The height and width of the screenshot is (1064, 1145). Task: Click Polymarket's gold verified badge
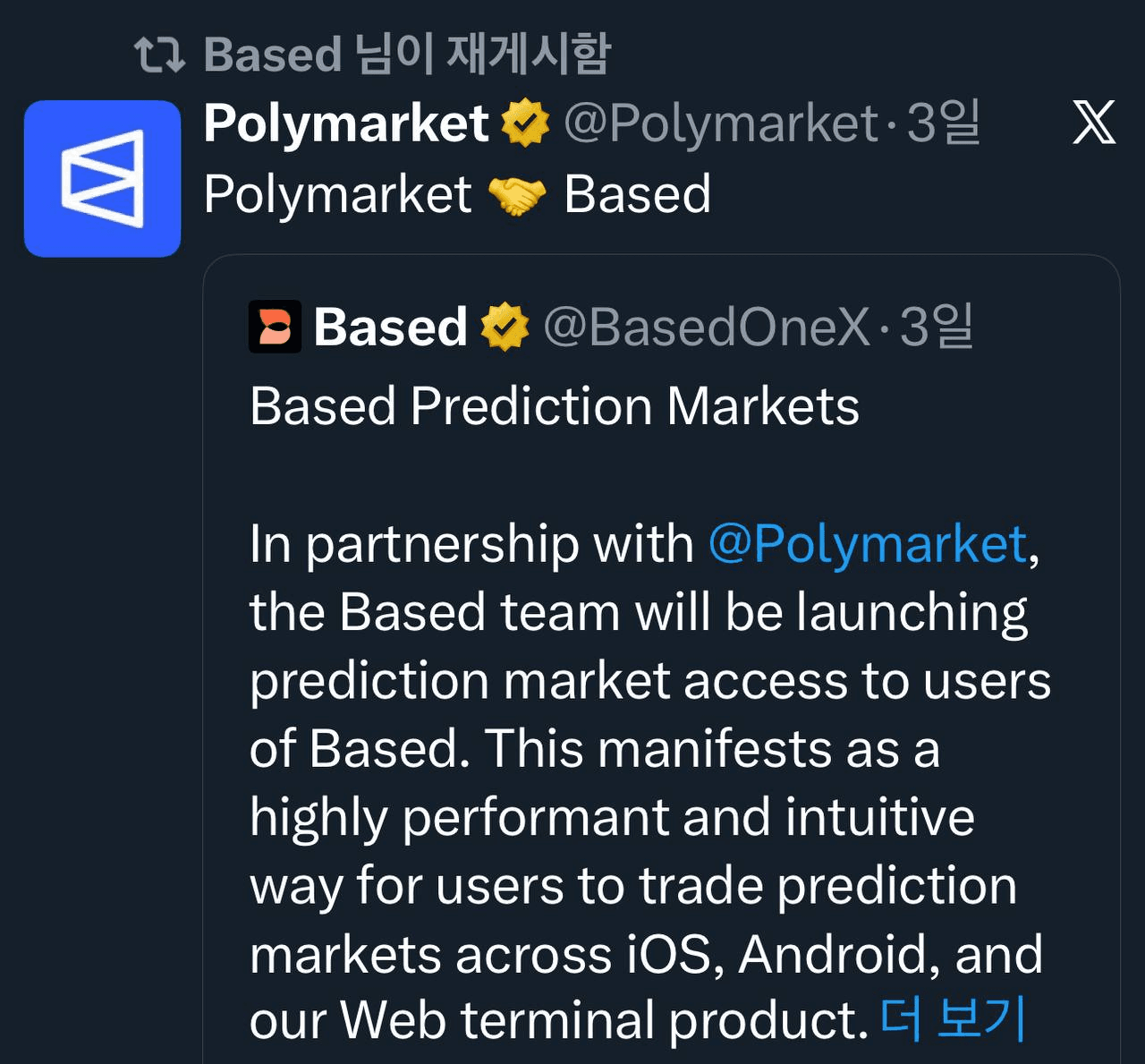click(525, 123)
